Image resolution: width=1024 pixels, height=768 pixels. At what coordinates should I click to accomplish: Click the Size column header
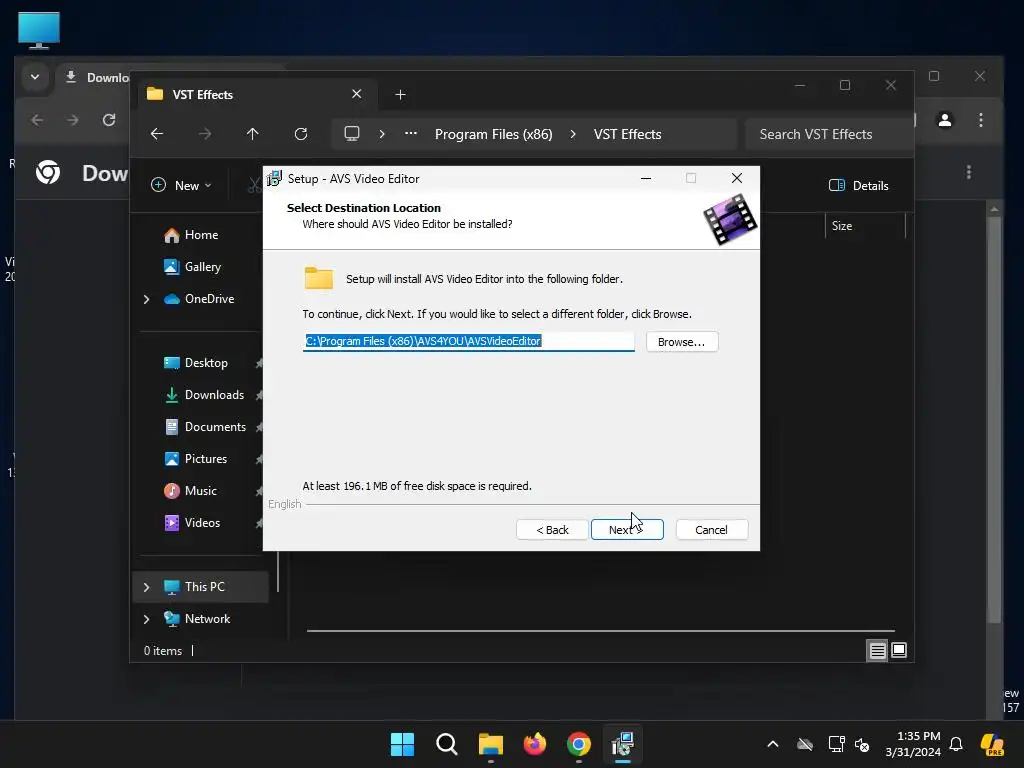pyautogui.click(x=865, y=226)
